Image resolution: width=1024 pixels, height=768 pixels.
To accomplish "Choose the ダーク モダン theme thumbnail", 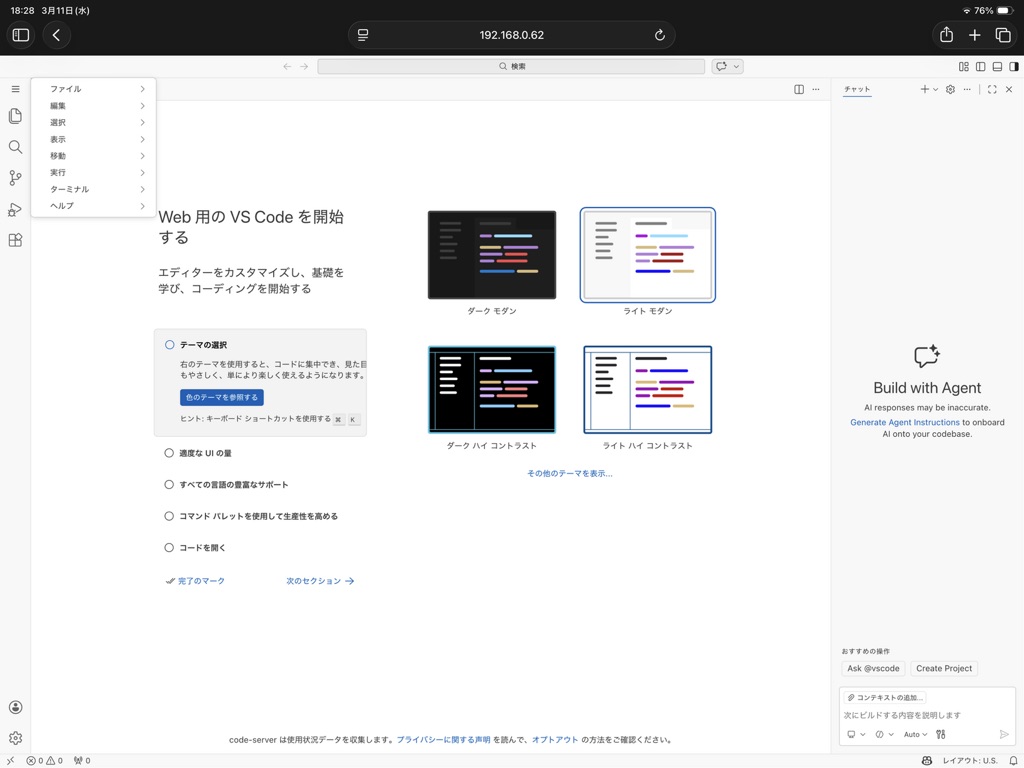I will [491, 255].
